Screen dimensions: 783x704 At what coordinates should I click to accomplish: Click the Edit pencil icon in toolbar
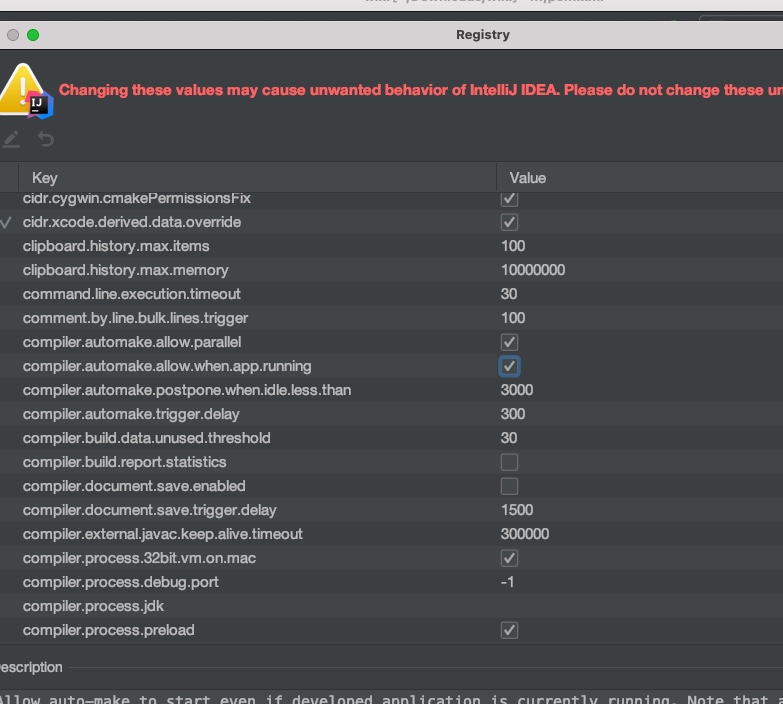point(11,139)
